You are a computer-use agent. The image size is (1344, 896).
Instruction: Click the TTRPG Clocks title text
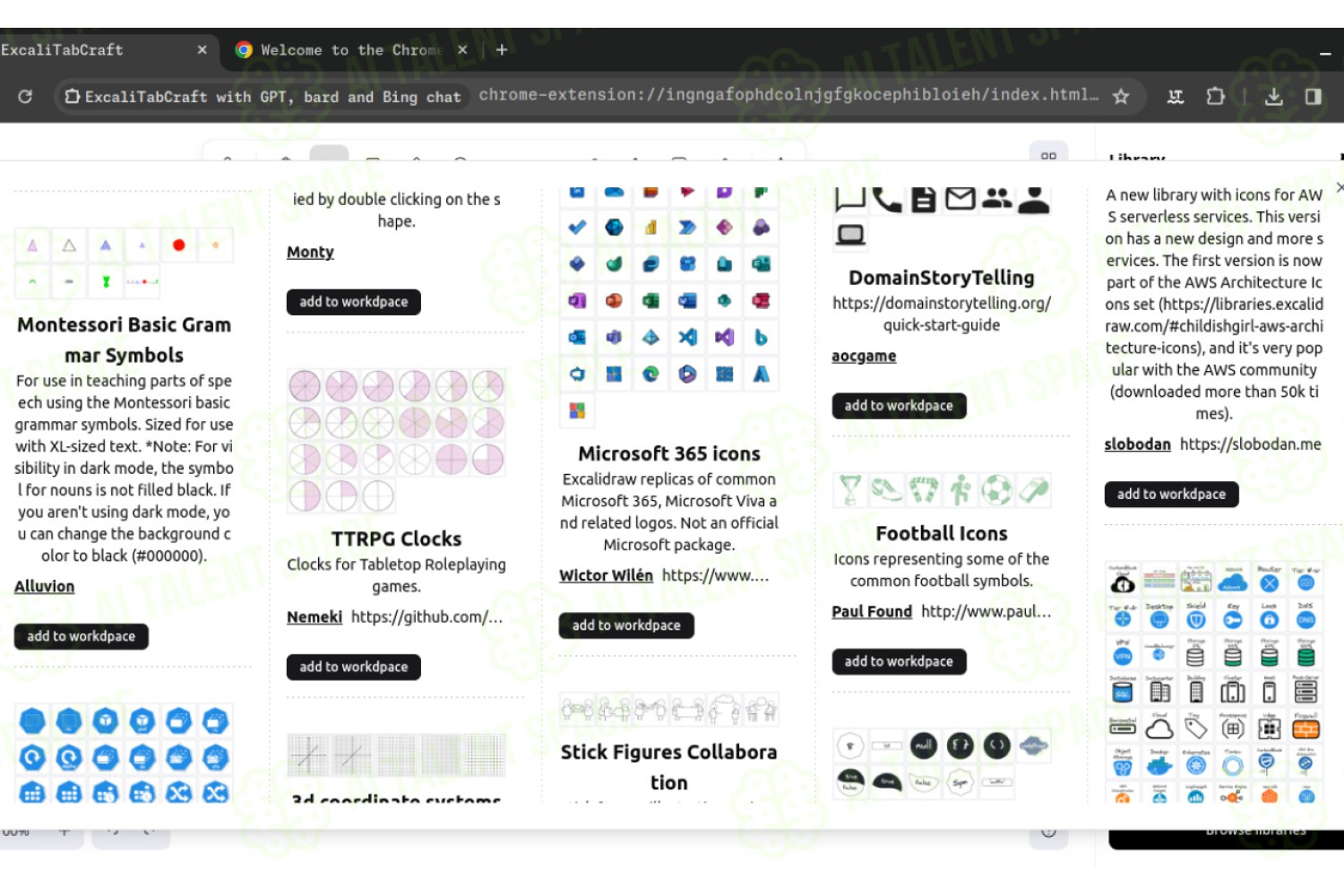tap(396, 538)
